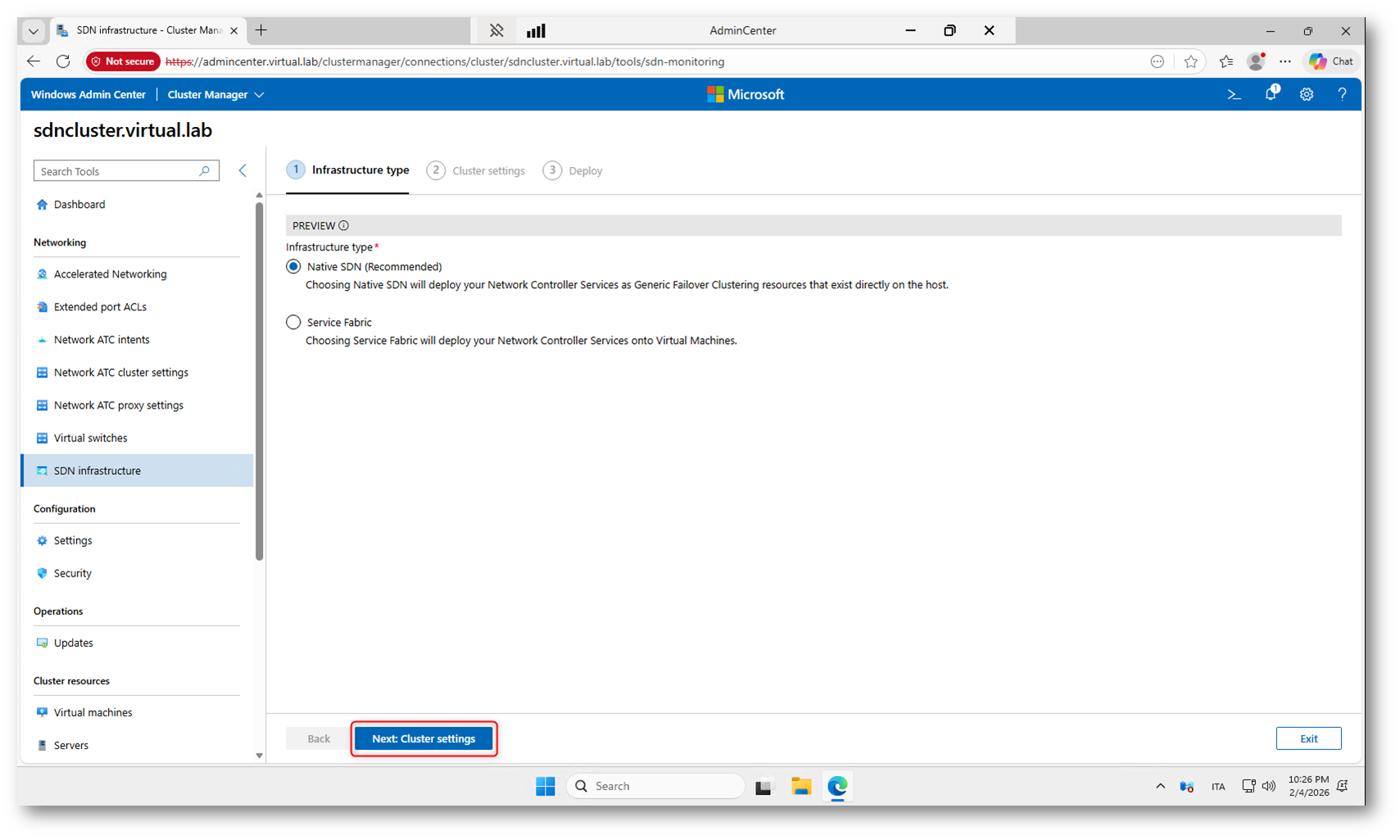
Task: Collapse the tools sidebar with the chevron
Action: click(242, 171)
